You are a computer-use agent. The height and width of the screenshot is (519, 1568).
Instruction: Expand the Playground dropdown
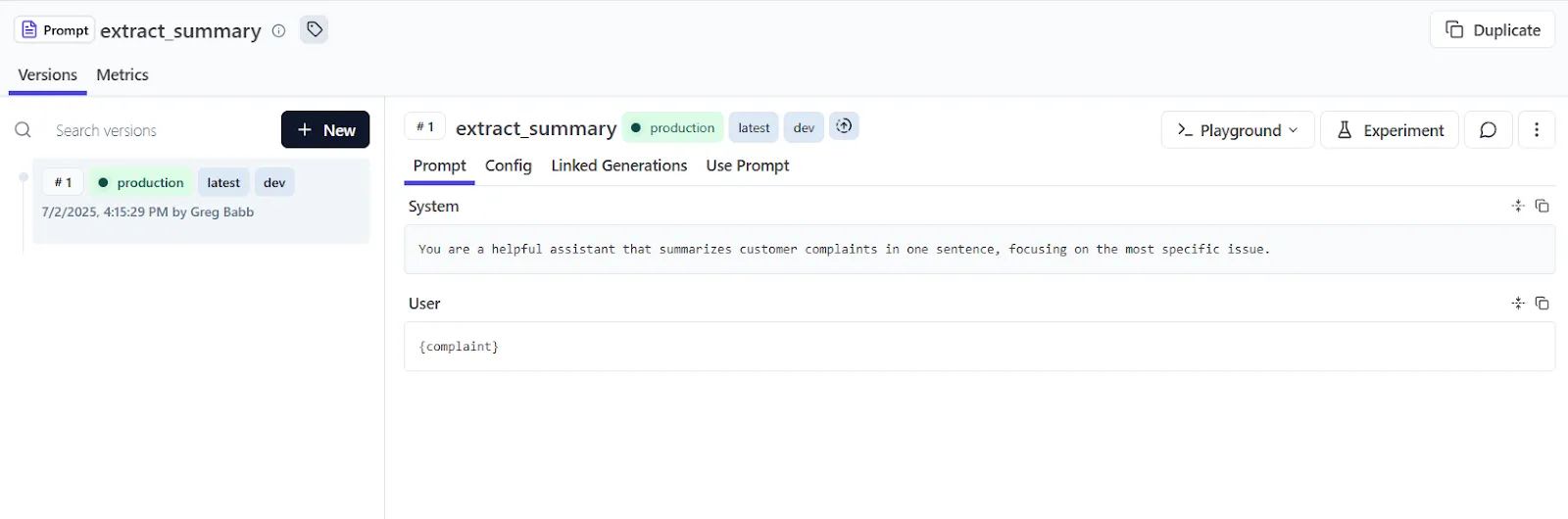click(1238, 130)
